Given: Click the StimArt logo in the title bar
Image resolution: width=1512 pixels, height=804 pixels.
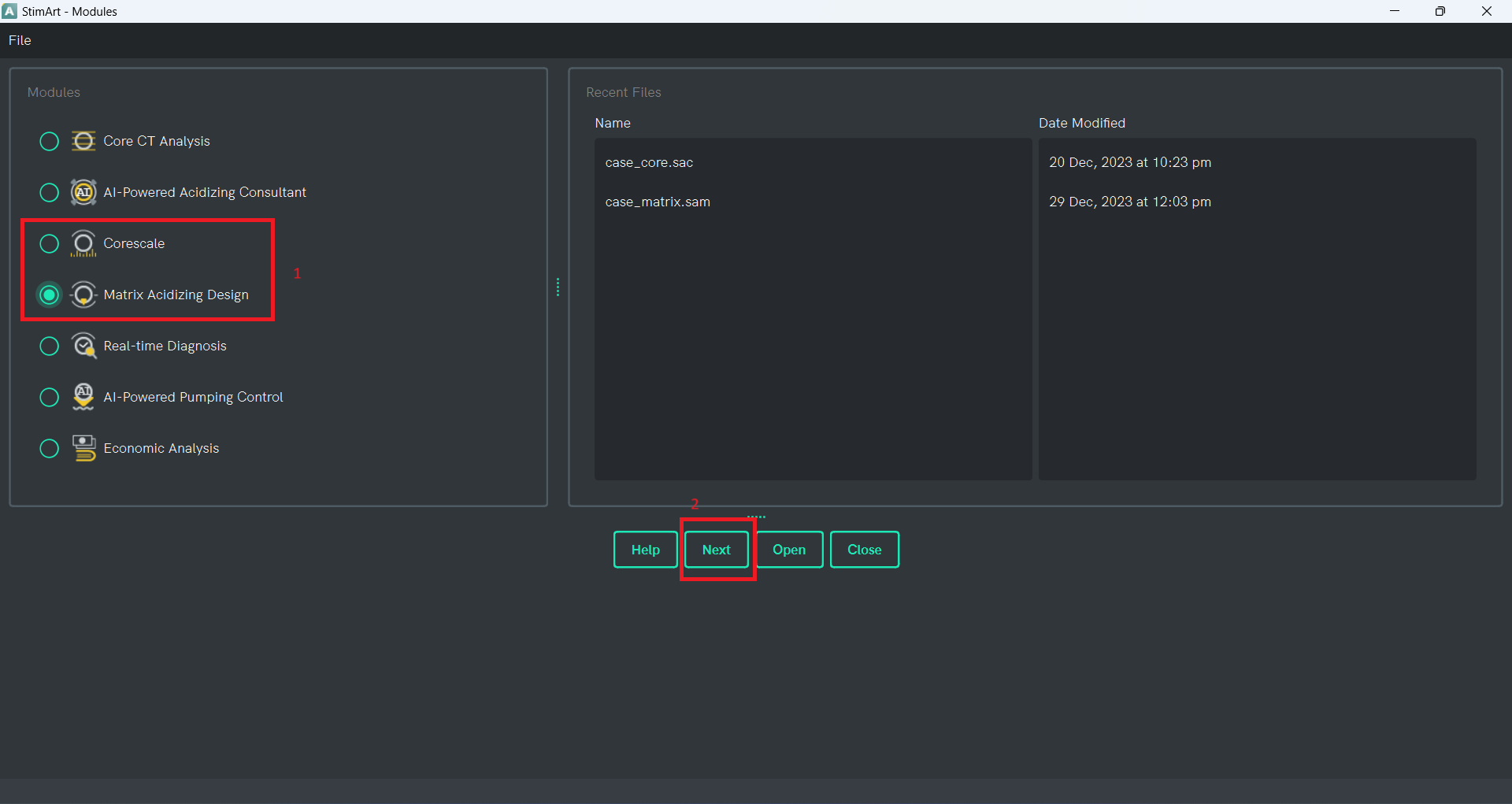Looking at the screenshot, I should pos(10,11).
